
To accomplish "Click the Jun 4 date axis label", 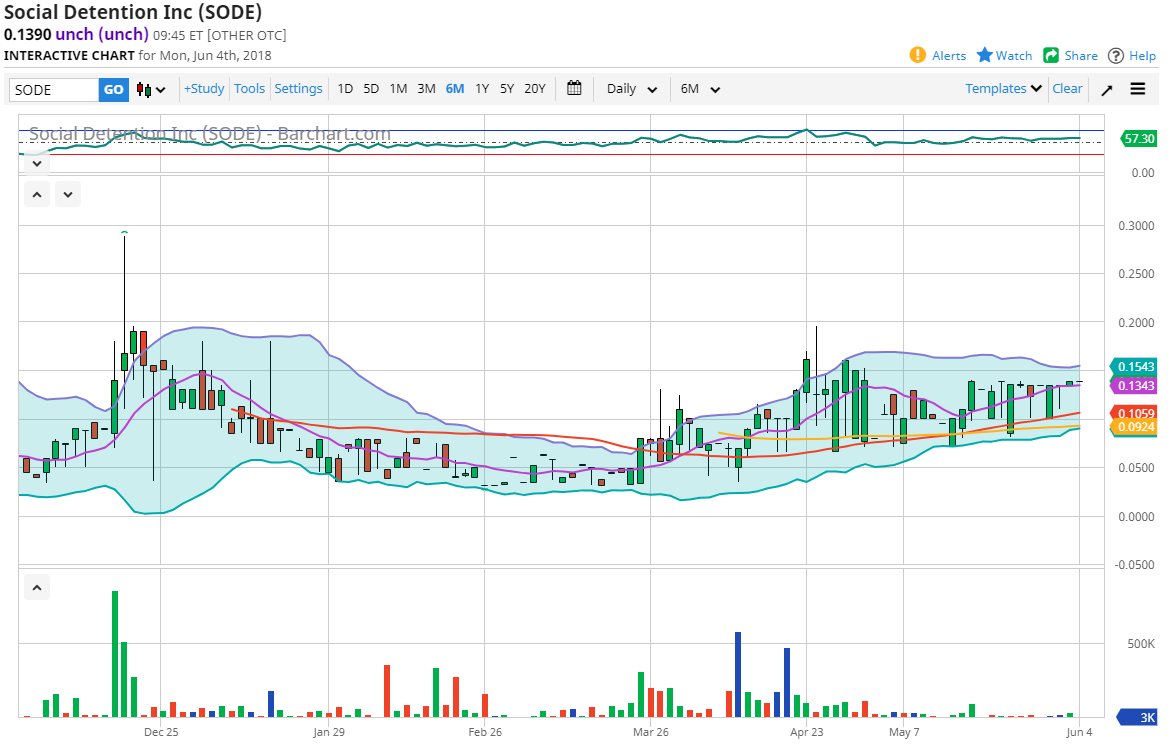I will [x=1079, y=732].
